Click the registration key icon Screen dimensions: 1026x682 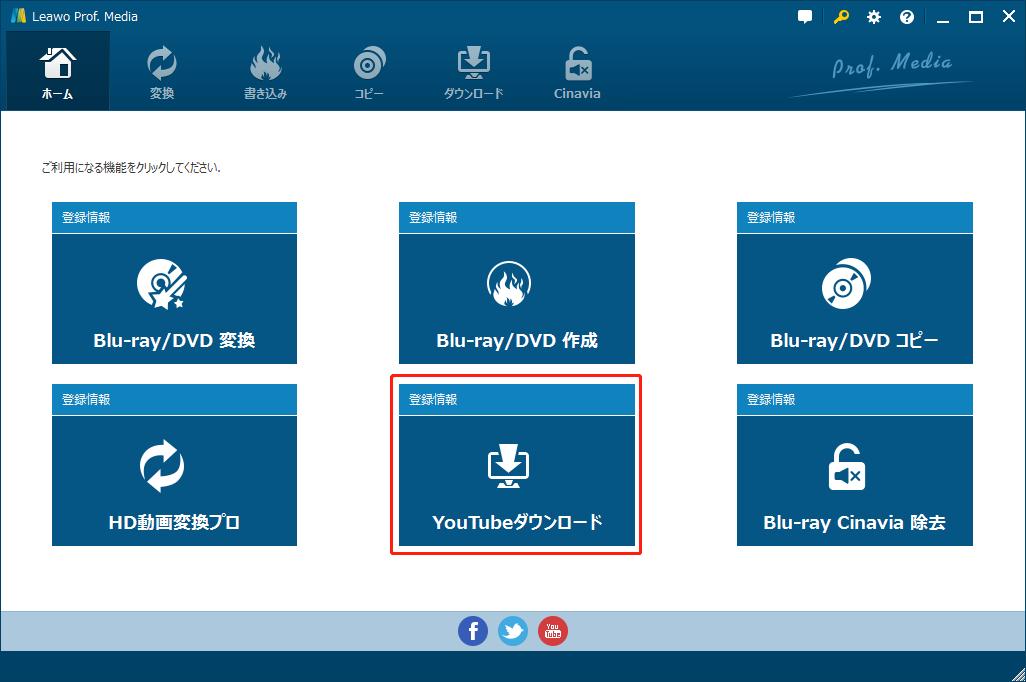(x=839, y=16)
